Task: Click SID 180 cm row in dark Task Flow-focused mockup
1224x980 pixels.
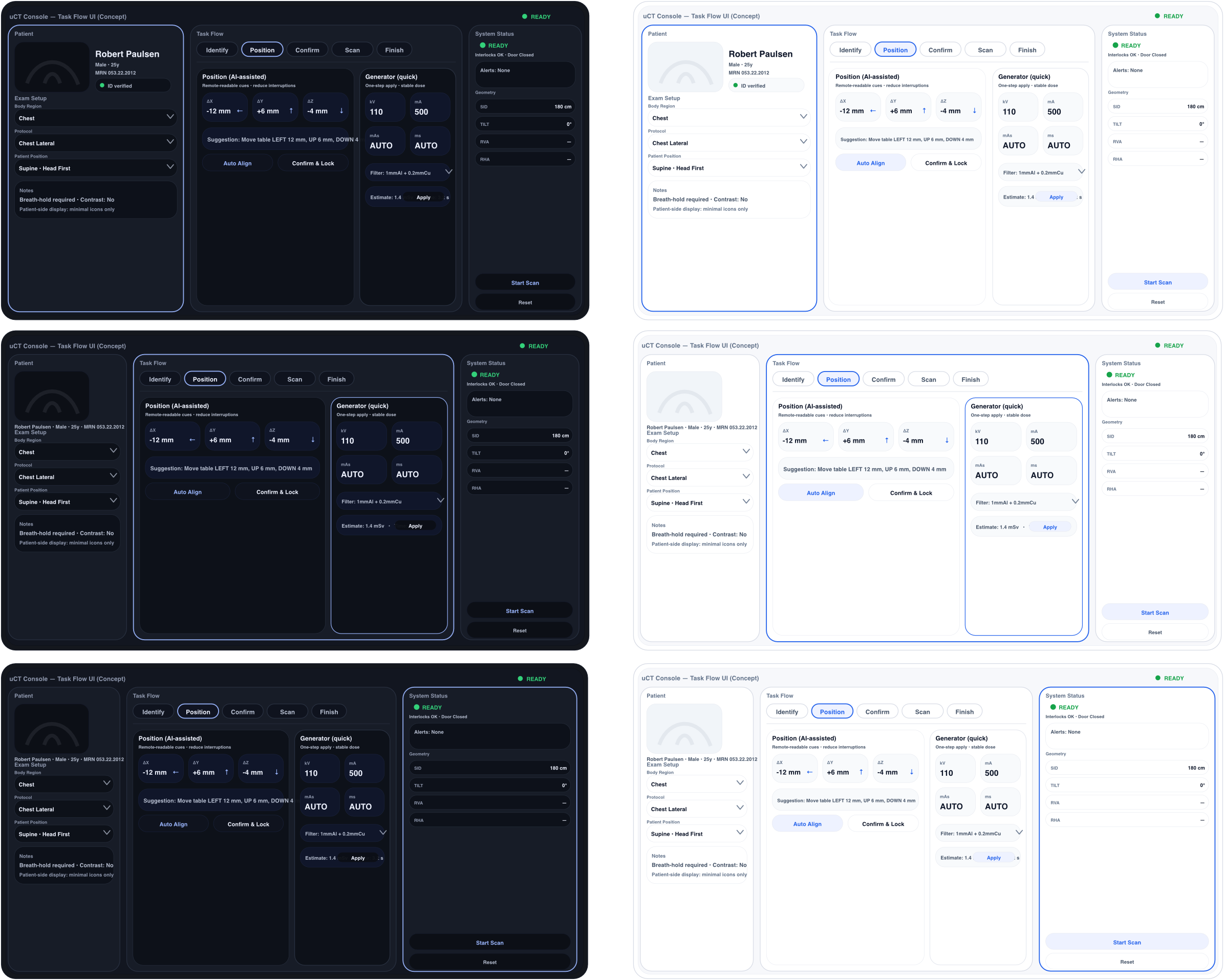Action: [520, 436]
